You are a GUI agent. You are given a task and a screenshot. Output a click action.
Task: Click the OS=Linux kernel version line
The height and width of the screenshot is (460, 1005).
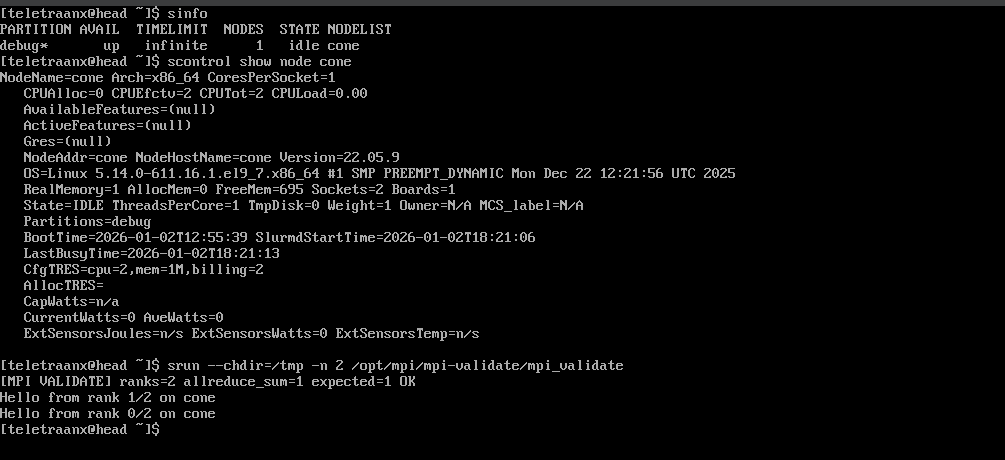click(379, 173)
